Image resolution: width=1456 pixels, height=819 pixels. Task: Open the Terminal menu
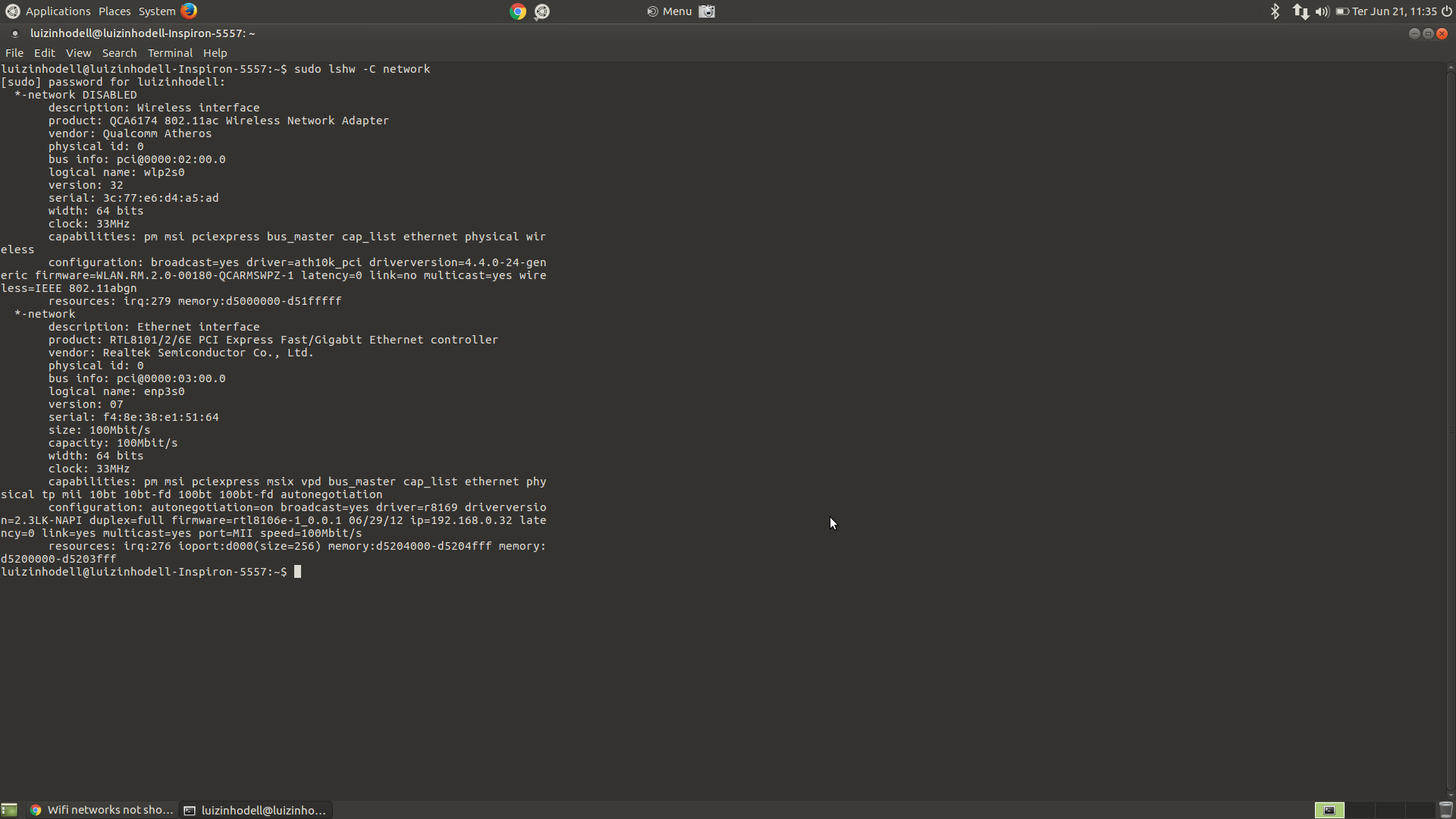[170, 53]
